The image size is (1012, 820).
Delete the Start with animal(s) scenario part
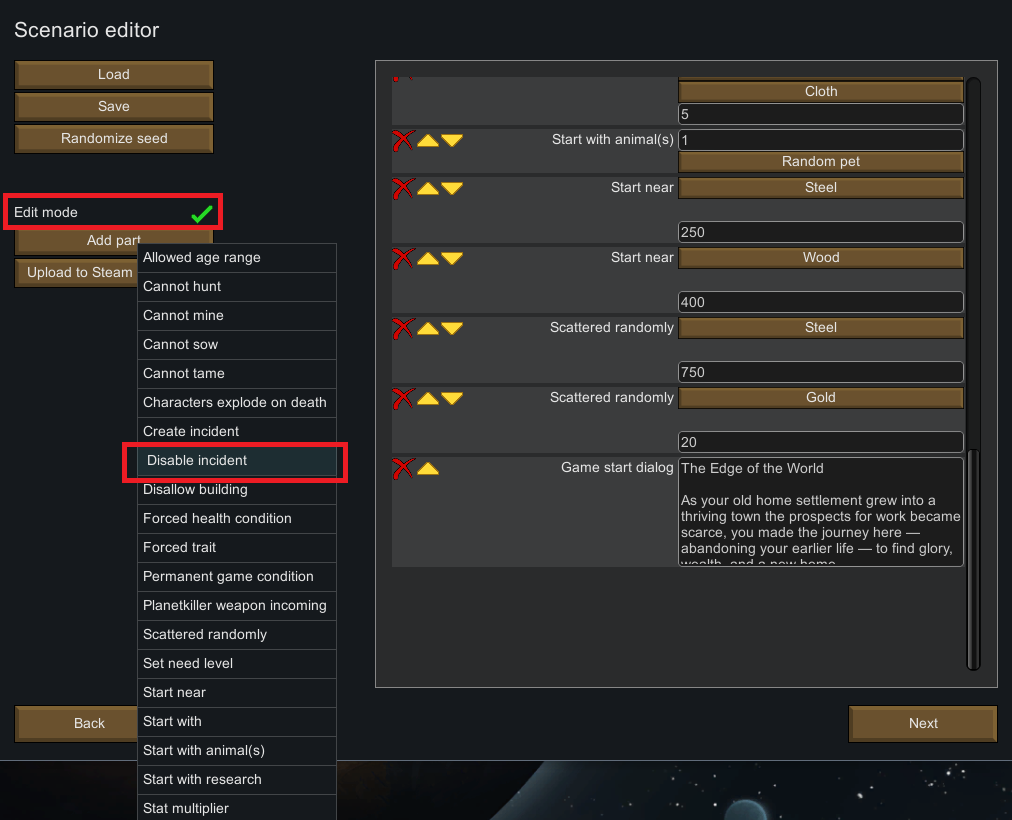tap(402, 140)
